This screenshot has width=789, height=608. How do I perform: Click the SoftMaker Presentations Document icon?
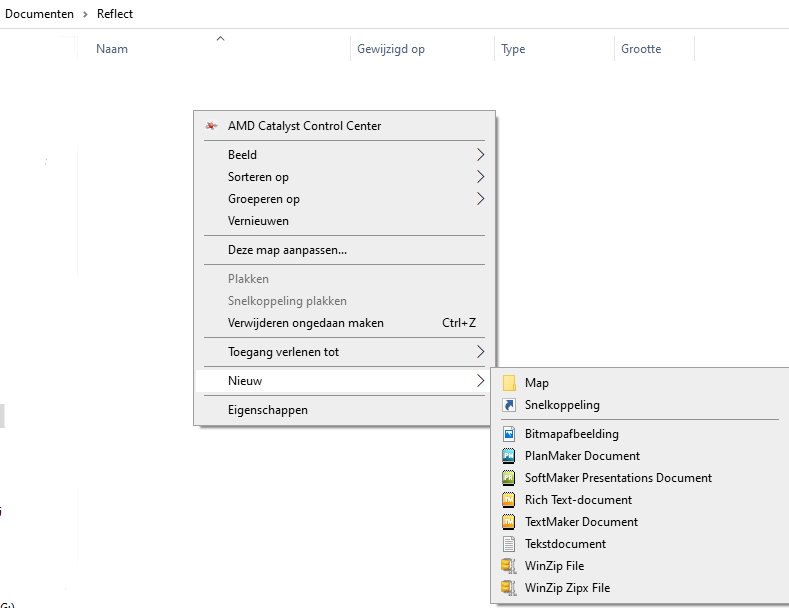point(509,478)
